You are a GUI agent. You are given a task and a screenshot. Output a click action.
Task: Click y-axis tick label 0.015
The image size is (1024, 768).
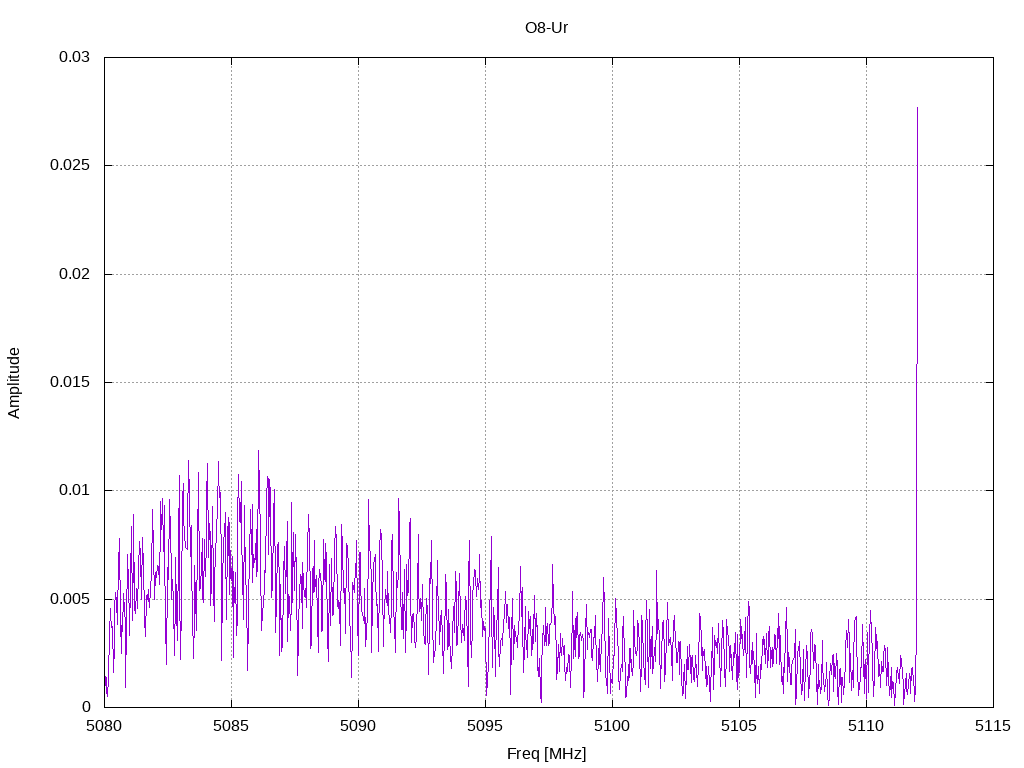tap(70, 382)
